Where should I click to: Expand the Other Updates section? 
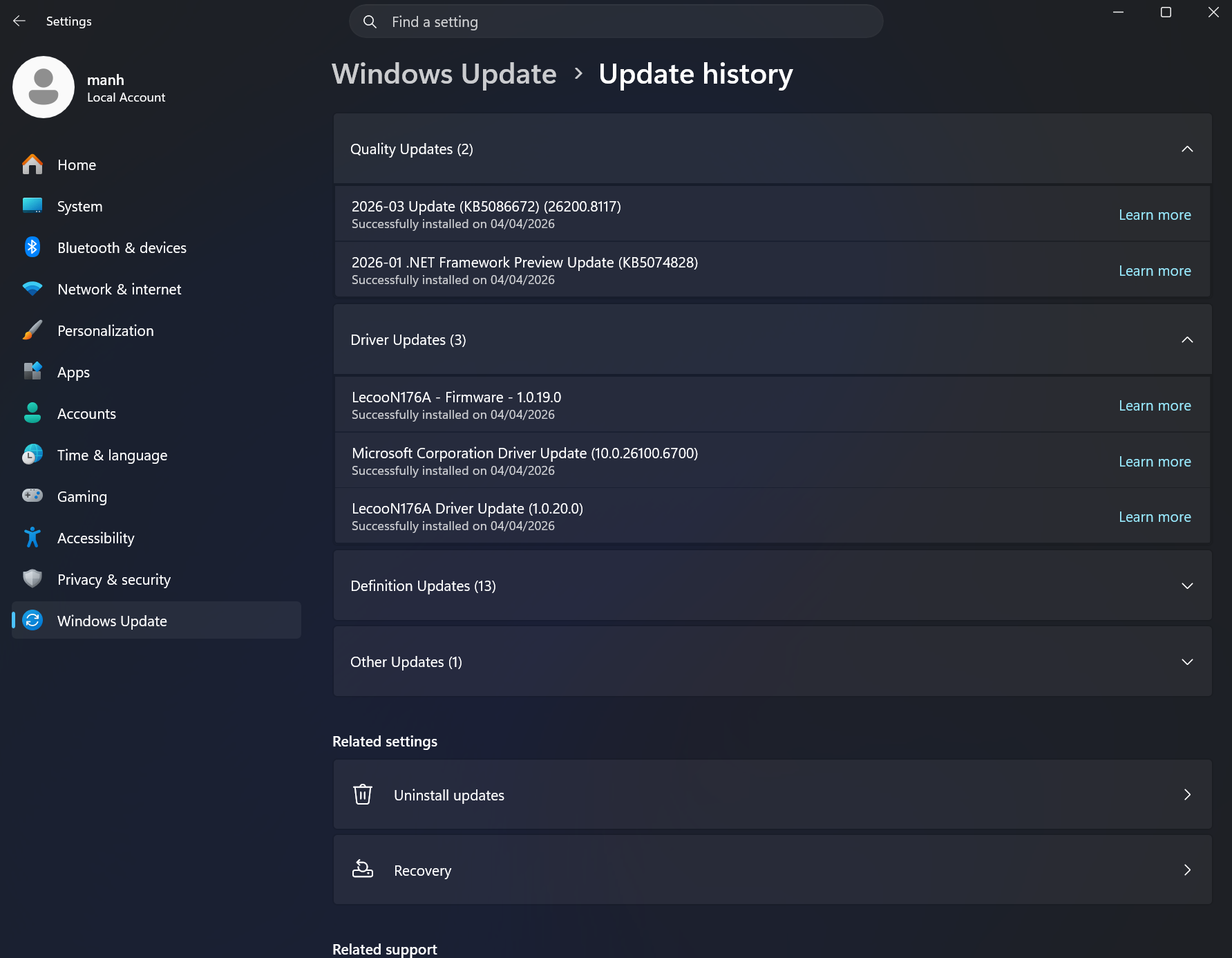pos(1187,661)
